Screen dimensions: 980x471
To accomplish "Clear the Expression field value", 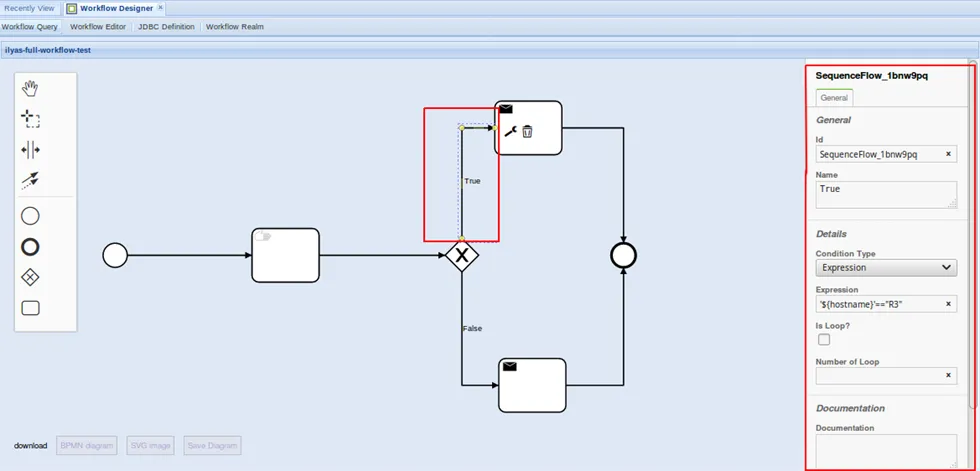I will (948, 304).
